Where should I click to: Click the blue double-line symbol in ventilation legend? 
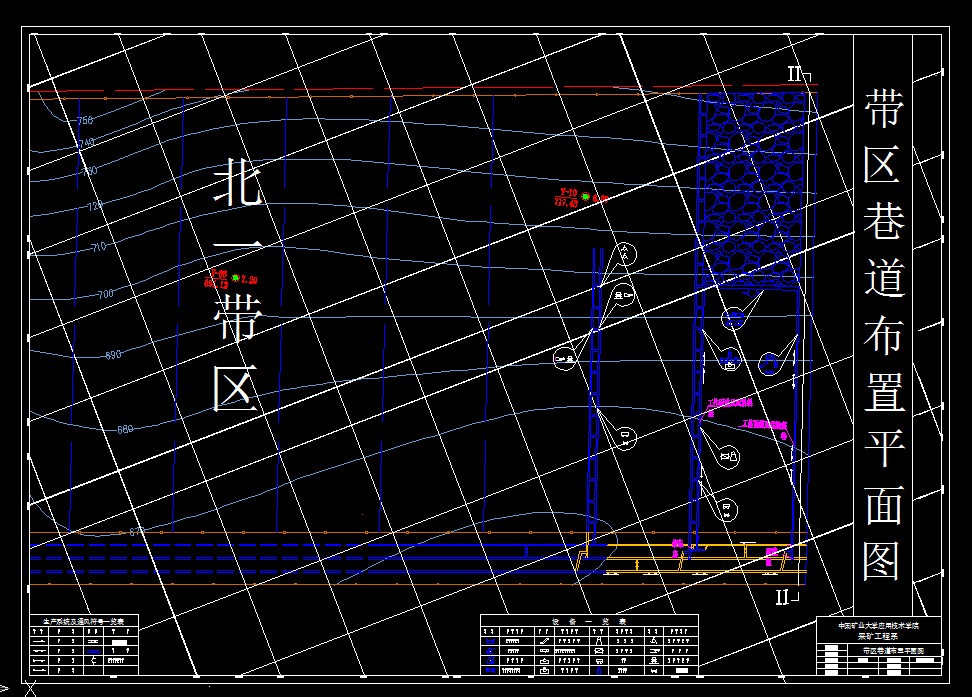pyautogui.click(x=94, y=651)
